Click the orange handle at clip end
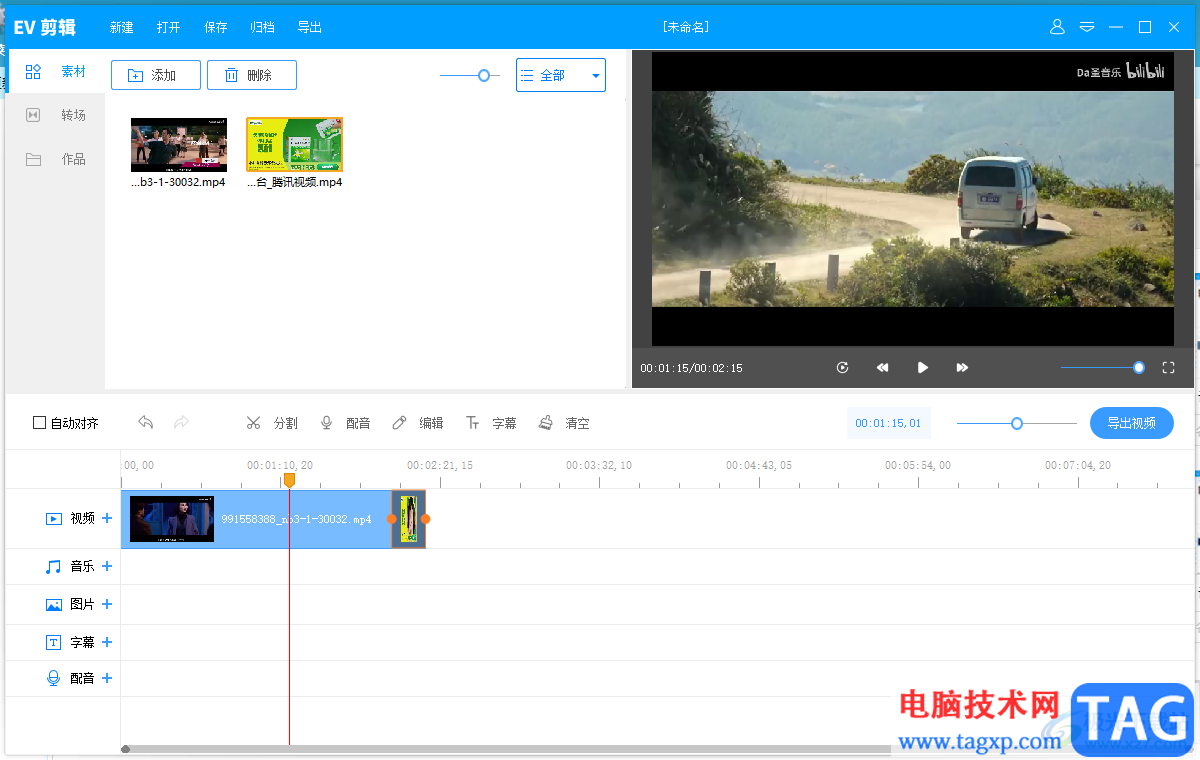Image resolution: width=1200 pixels, height=760 pixels. coord(425,519)
